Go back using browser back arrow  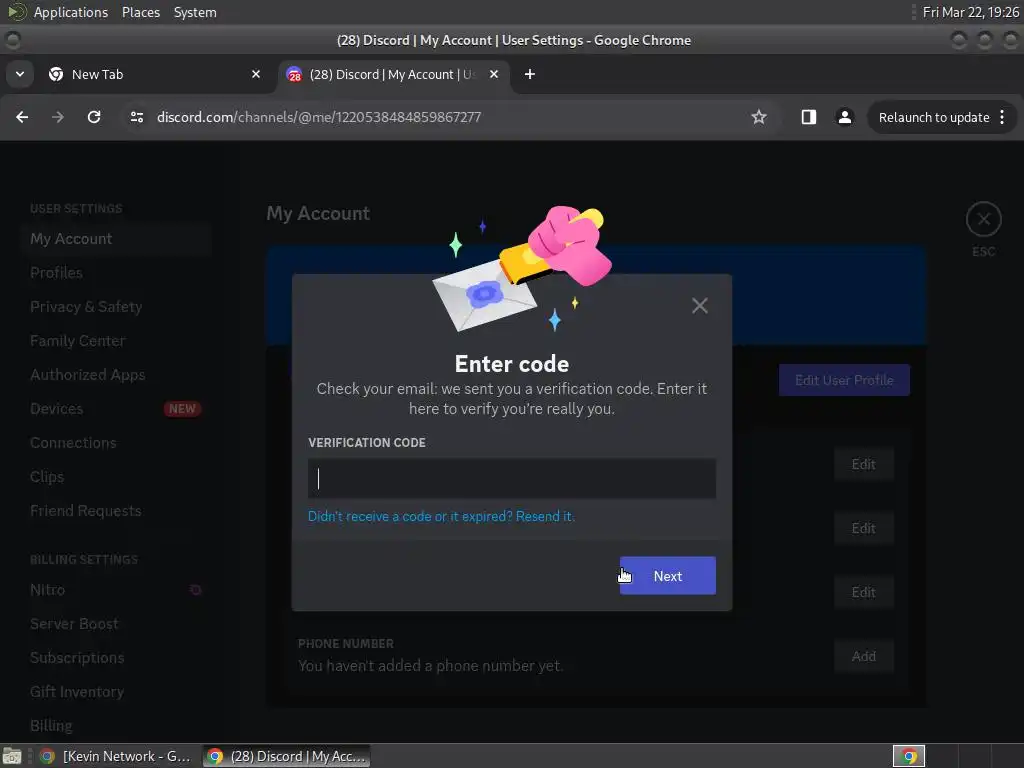[22, 117]
